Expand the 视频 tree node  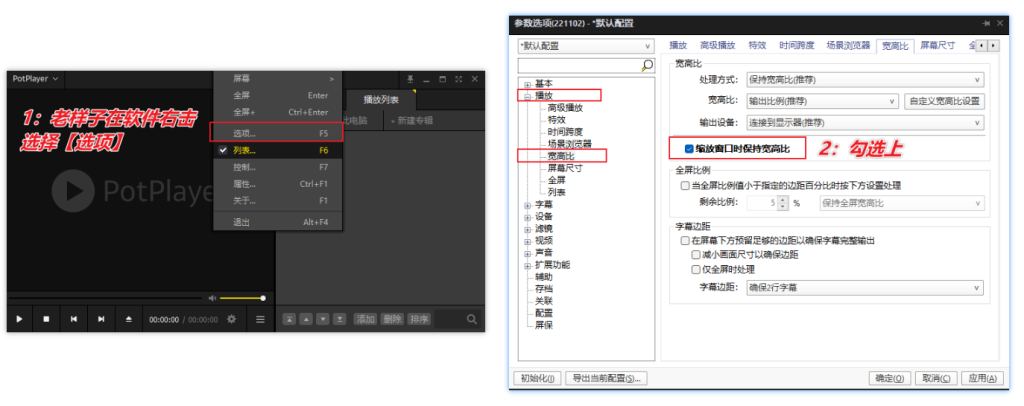click(527, 241)
